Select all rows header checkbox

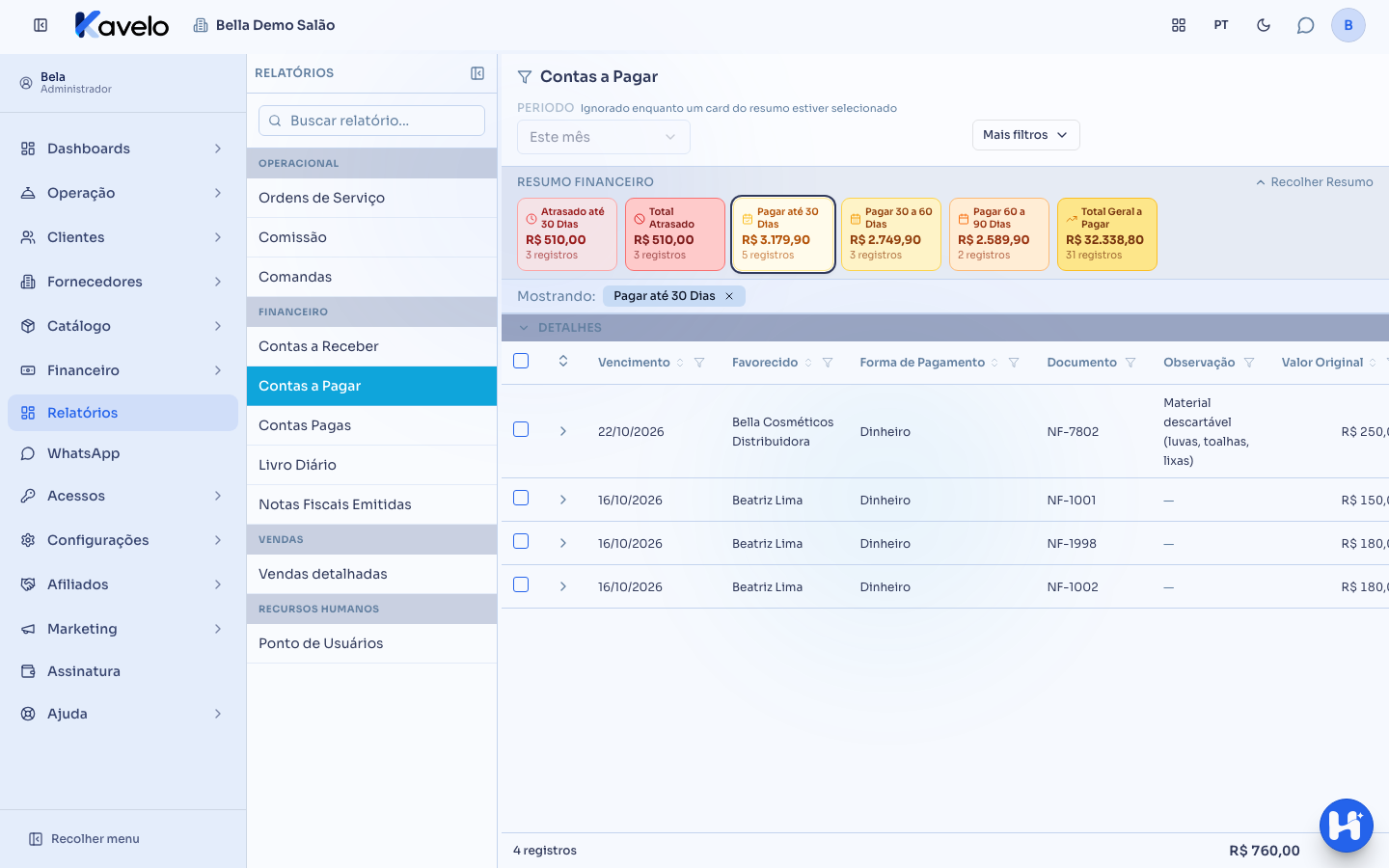(x=521, y=361)
